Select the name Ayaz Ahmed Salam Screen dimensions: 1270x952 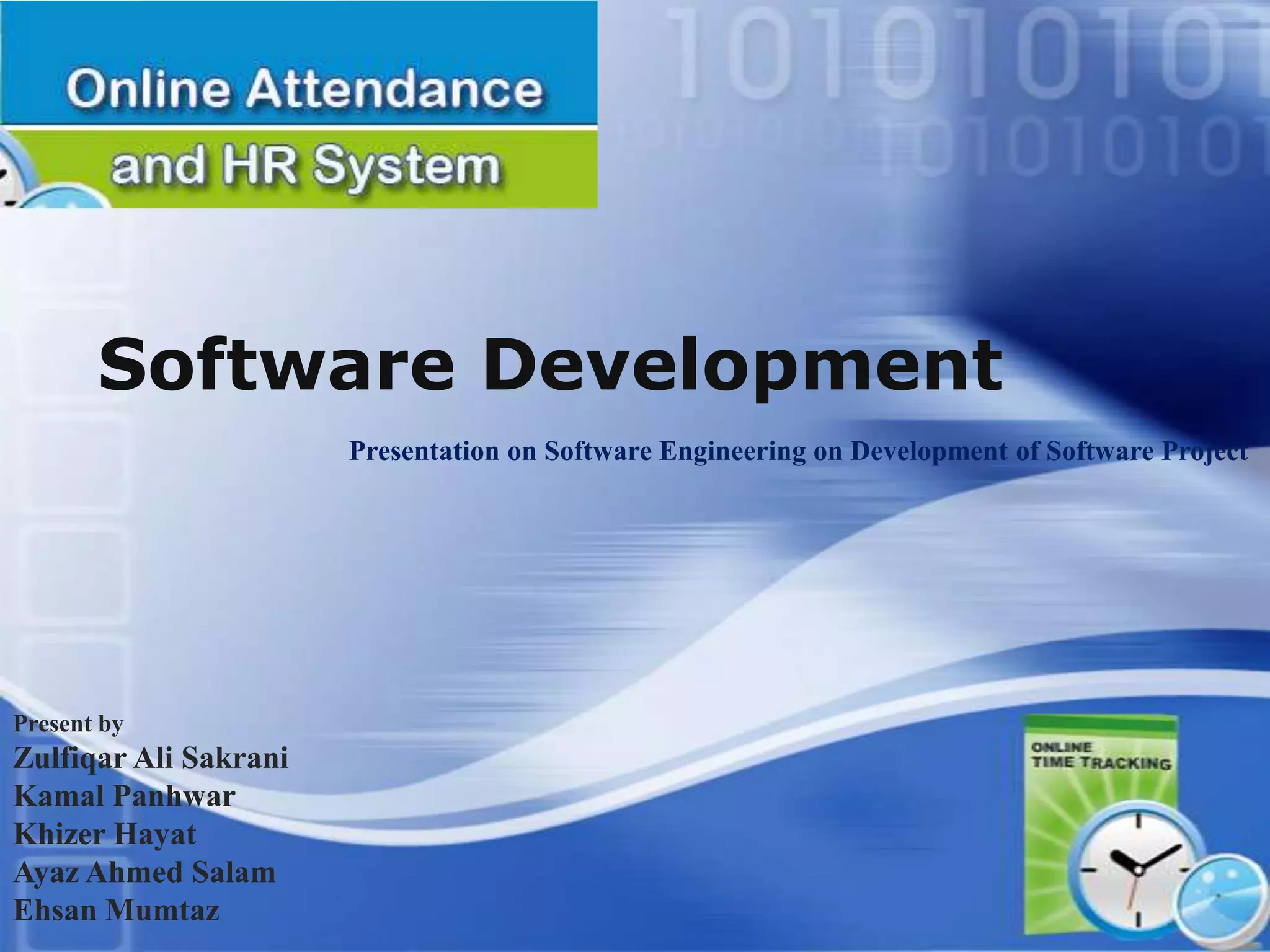144,872
